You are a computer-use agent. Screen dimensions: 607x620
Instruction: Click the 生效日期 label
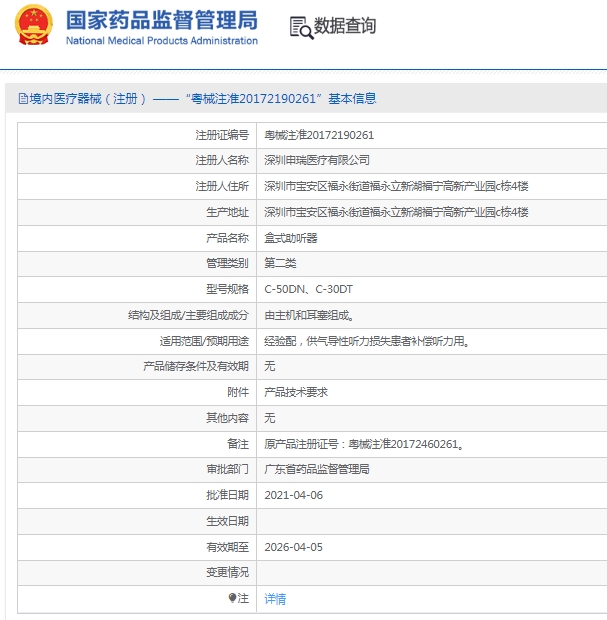pos(227,521)
